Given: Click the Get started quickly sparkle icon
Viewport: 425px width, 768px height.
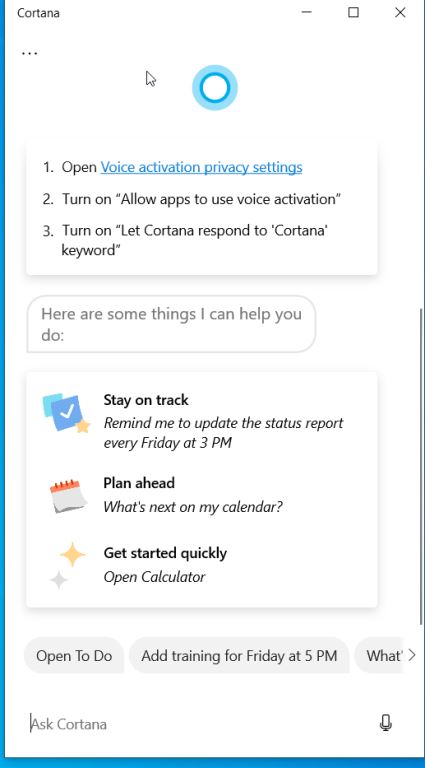Looking at the screenshot, I should [x=68, y=565].
